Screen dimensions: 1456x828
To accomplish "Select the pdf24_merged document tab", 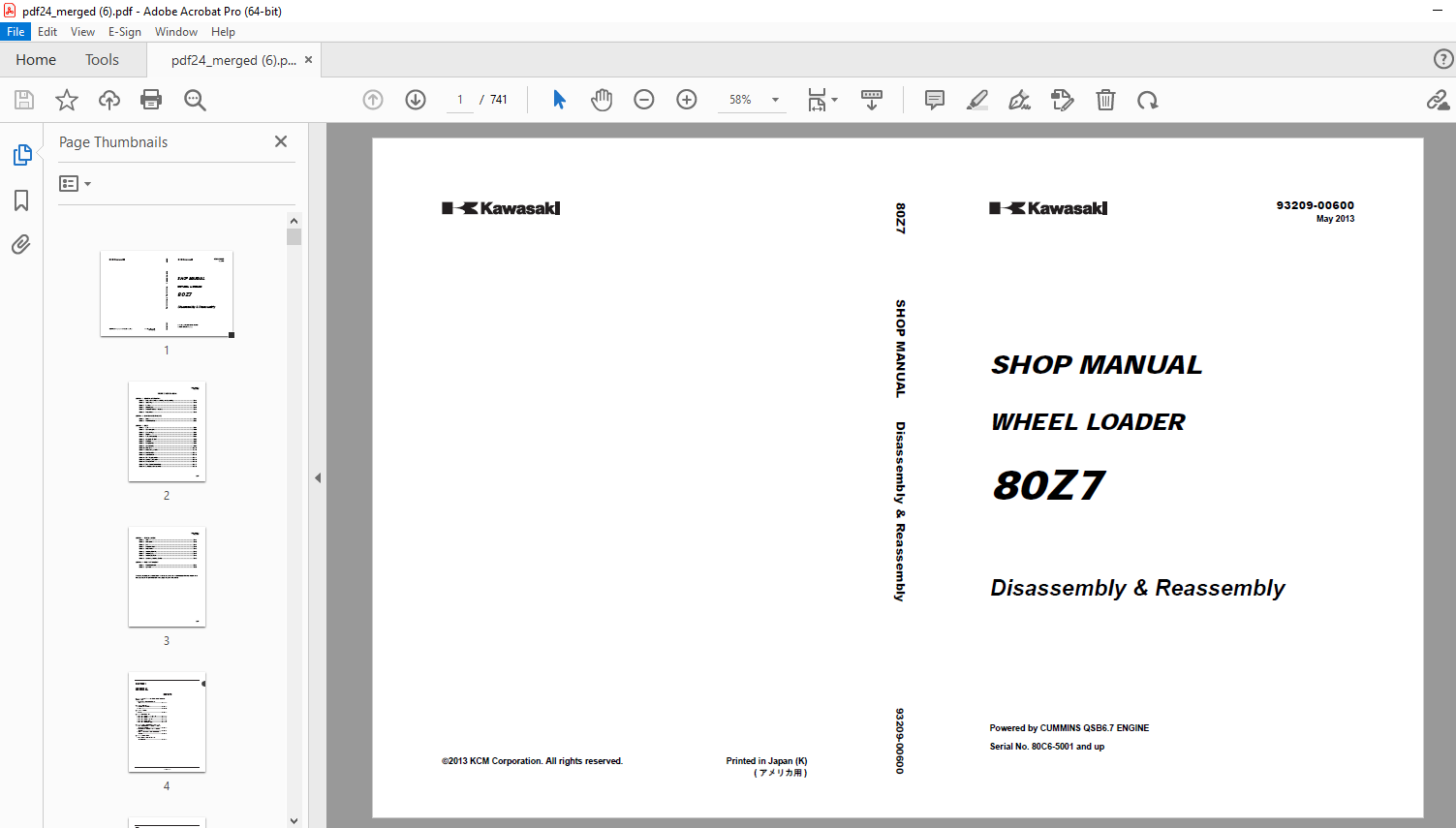I will point(233,60).
